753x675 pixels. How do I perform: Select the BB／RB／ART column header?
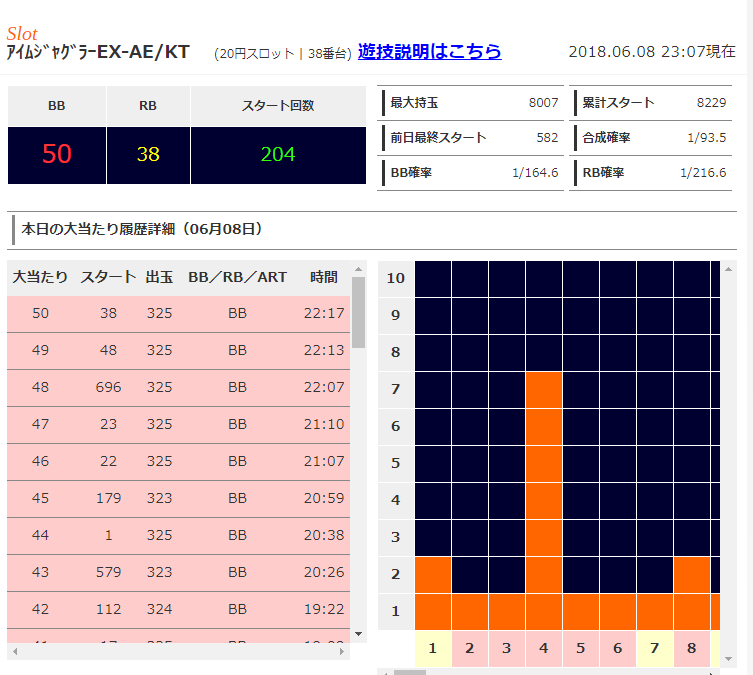237,277
